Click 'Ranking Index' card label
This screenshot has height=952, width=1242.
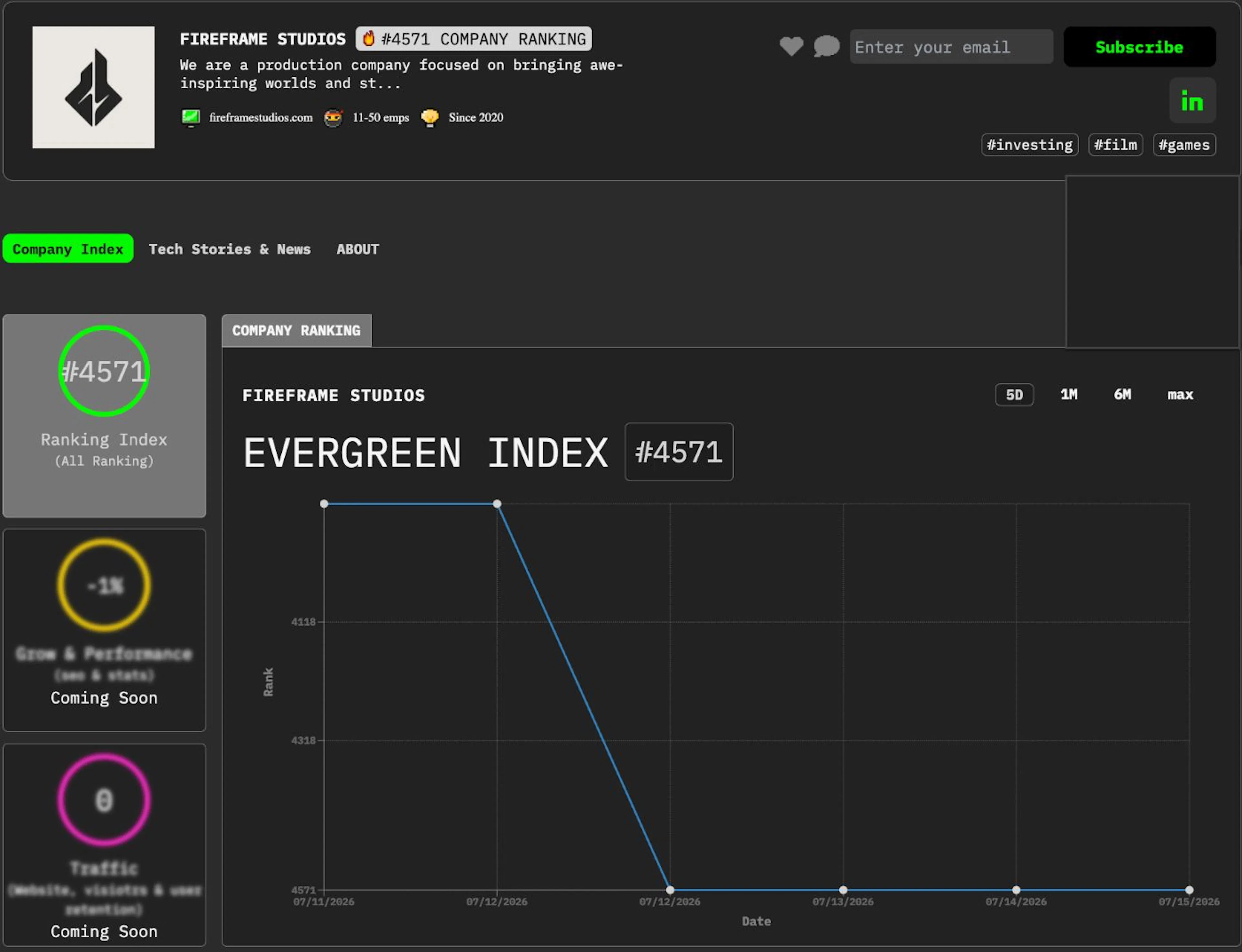click(x=104, y=440)
